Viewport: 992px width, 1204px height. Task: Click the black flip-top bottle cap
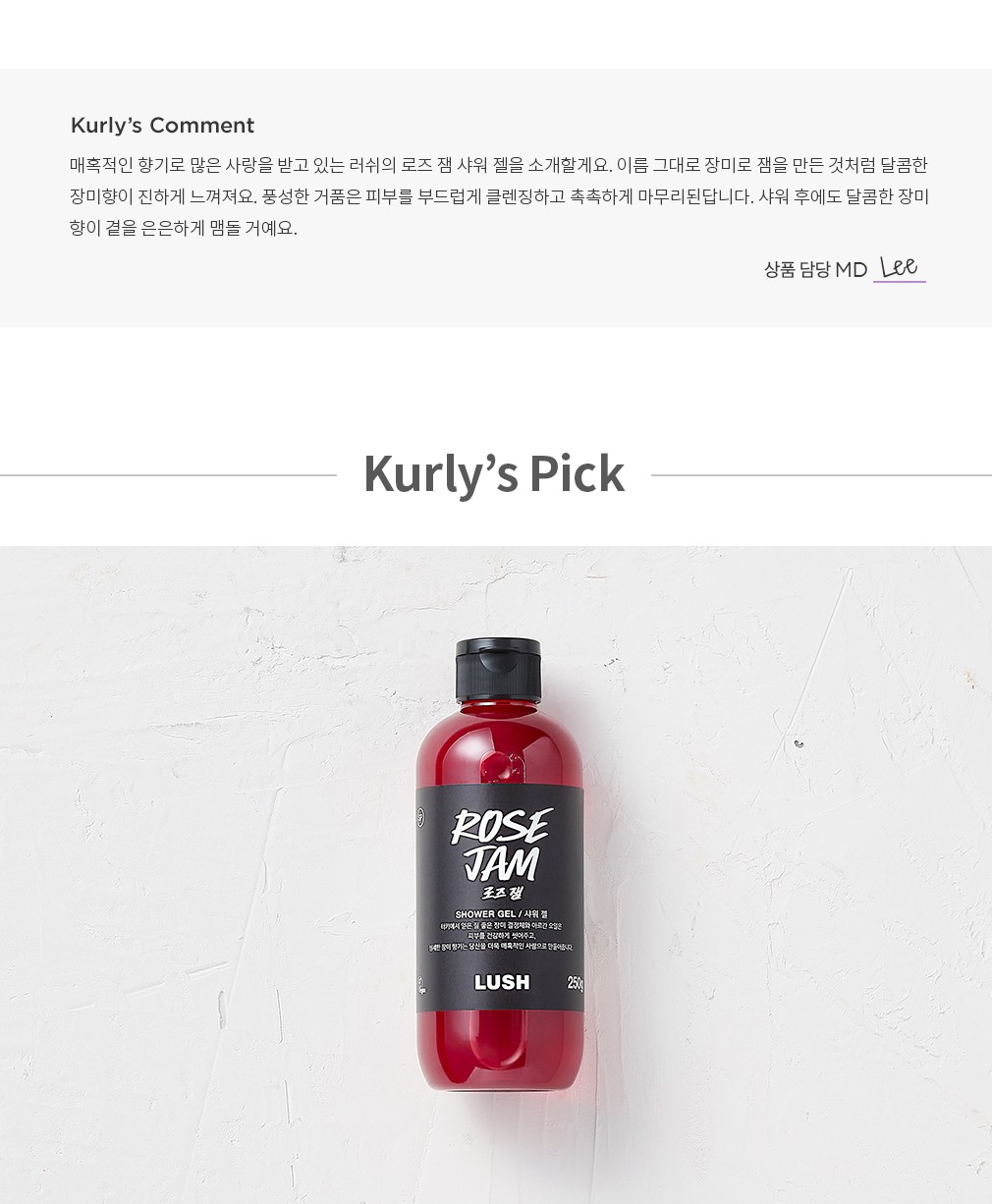498,670
